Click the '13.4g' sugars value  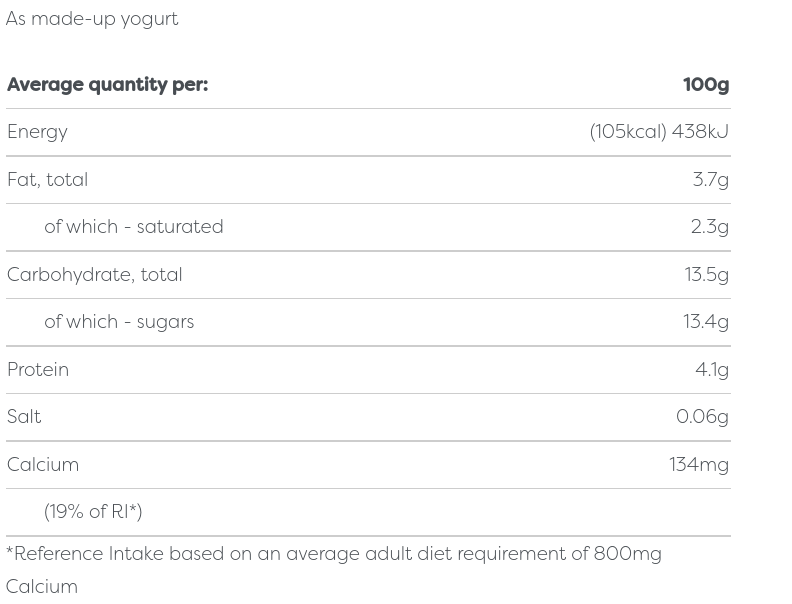(705, 322)
